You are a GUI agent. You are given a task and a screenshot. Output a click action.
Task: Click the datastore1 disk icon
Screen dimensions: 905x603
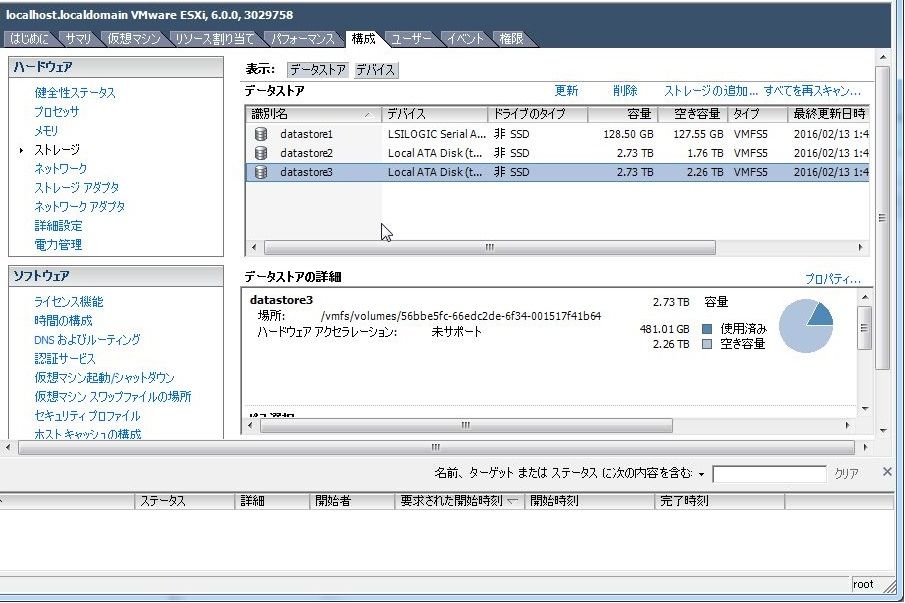[261, 134]
